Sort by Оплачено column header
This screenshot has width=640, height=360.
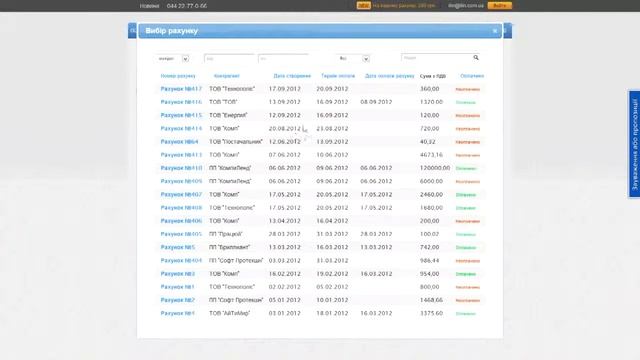click(472, 76)
